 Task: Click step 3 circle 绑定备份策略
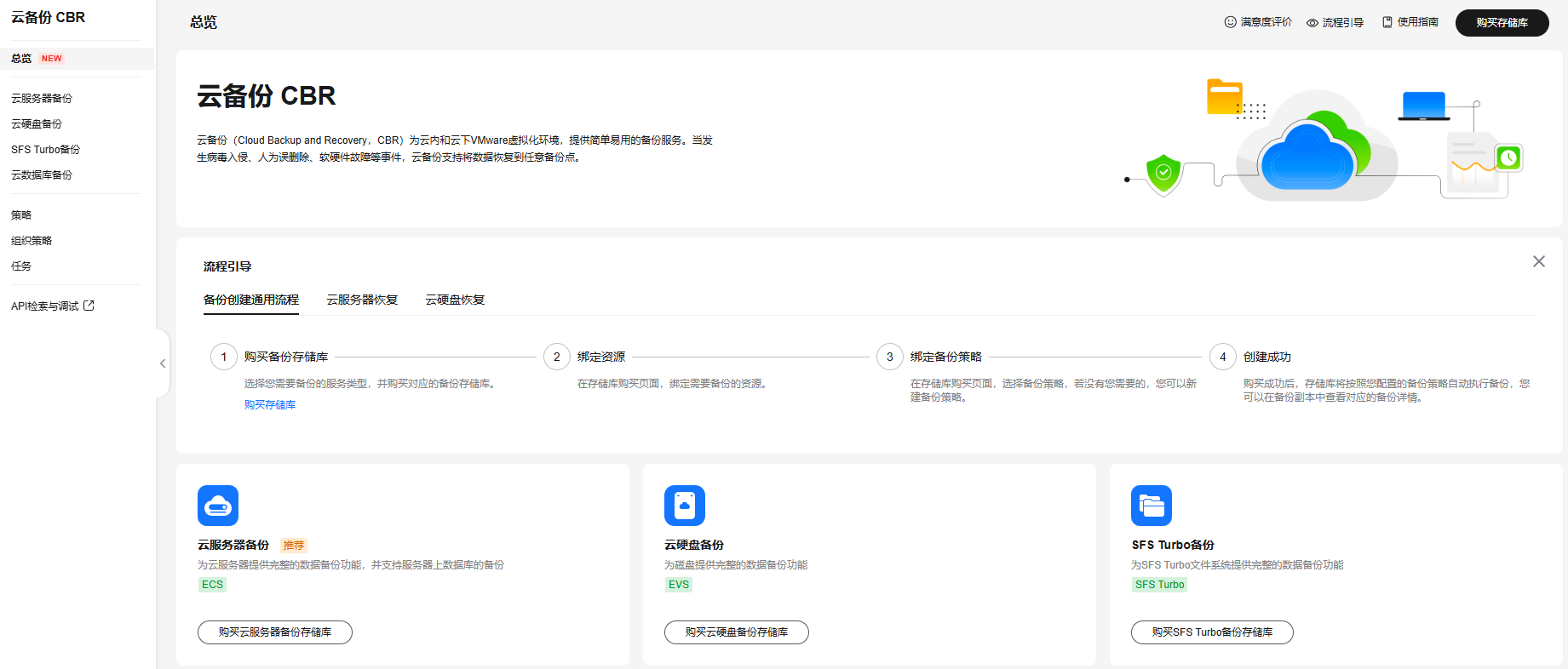click(x=890, y=357)
